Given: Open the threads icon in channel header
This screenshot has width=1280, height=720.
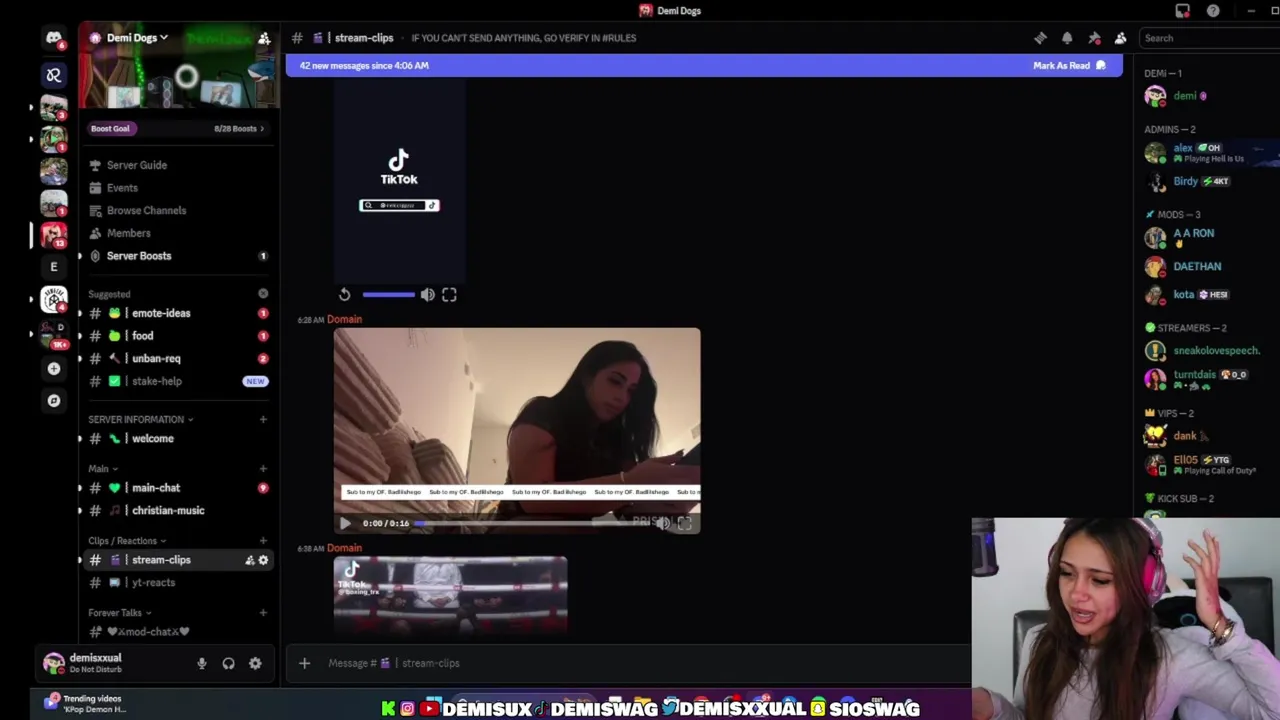Looking at the screenshot, I should pyautogui.click(x=1040, y=38).
